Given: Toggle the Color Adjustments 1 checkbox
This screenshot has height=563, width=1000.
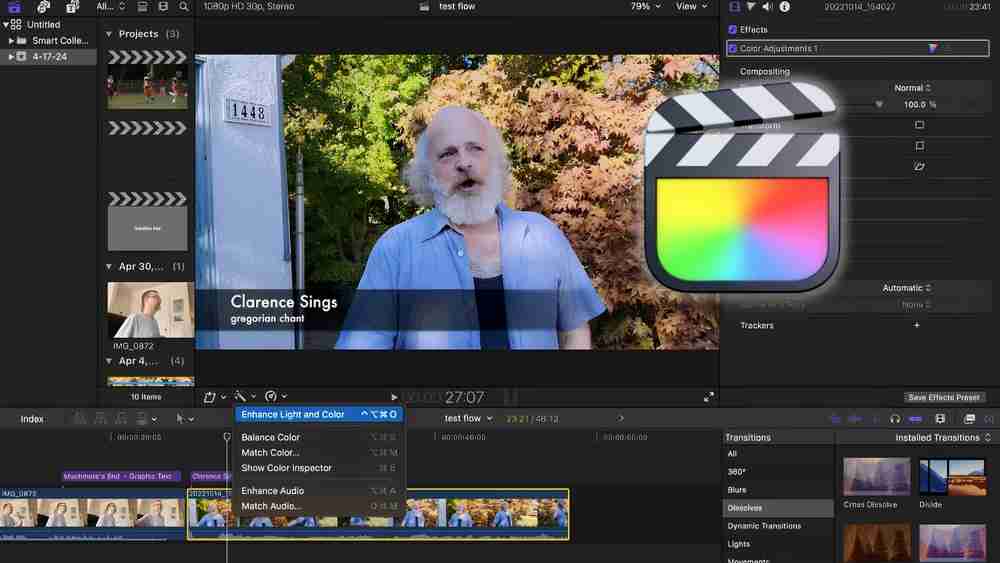Looking at the screenshot, I should (733, 48).
